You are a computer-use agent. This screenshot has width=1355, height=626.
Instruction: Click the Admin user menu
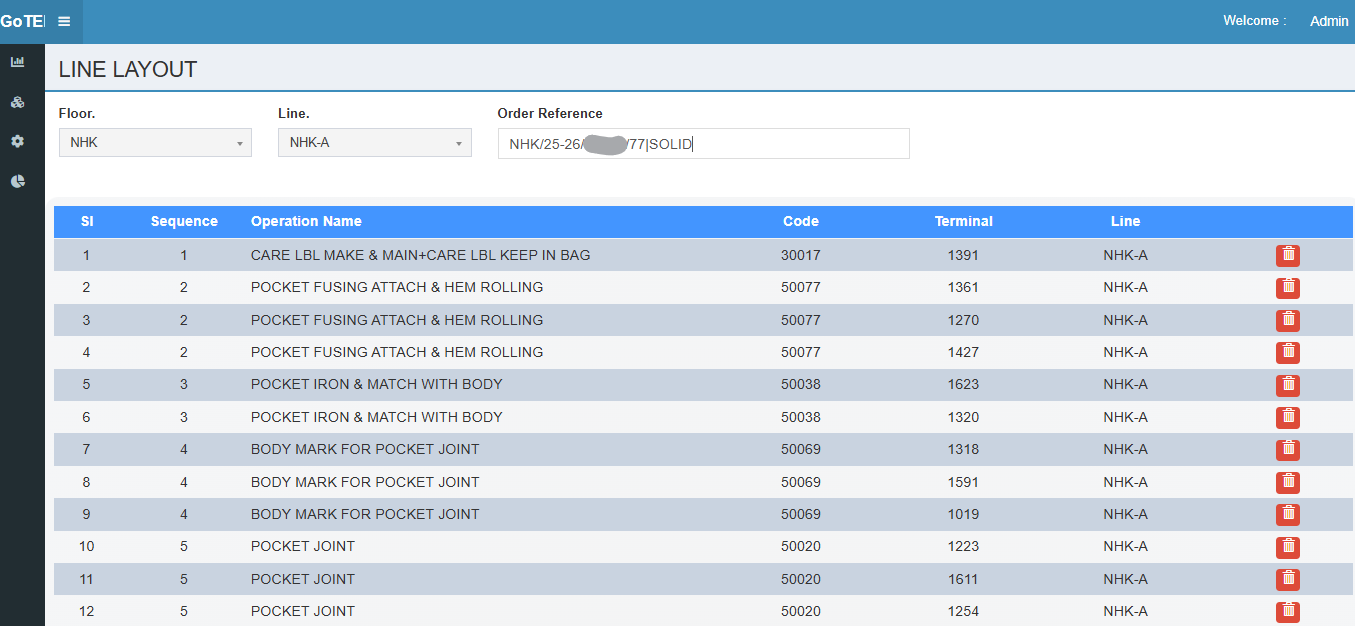pos(1328,21)
